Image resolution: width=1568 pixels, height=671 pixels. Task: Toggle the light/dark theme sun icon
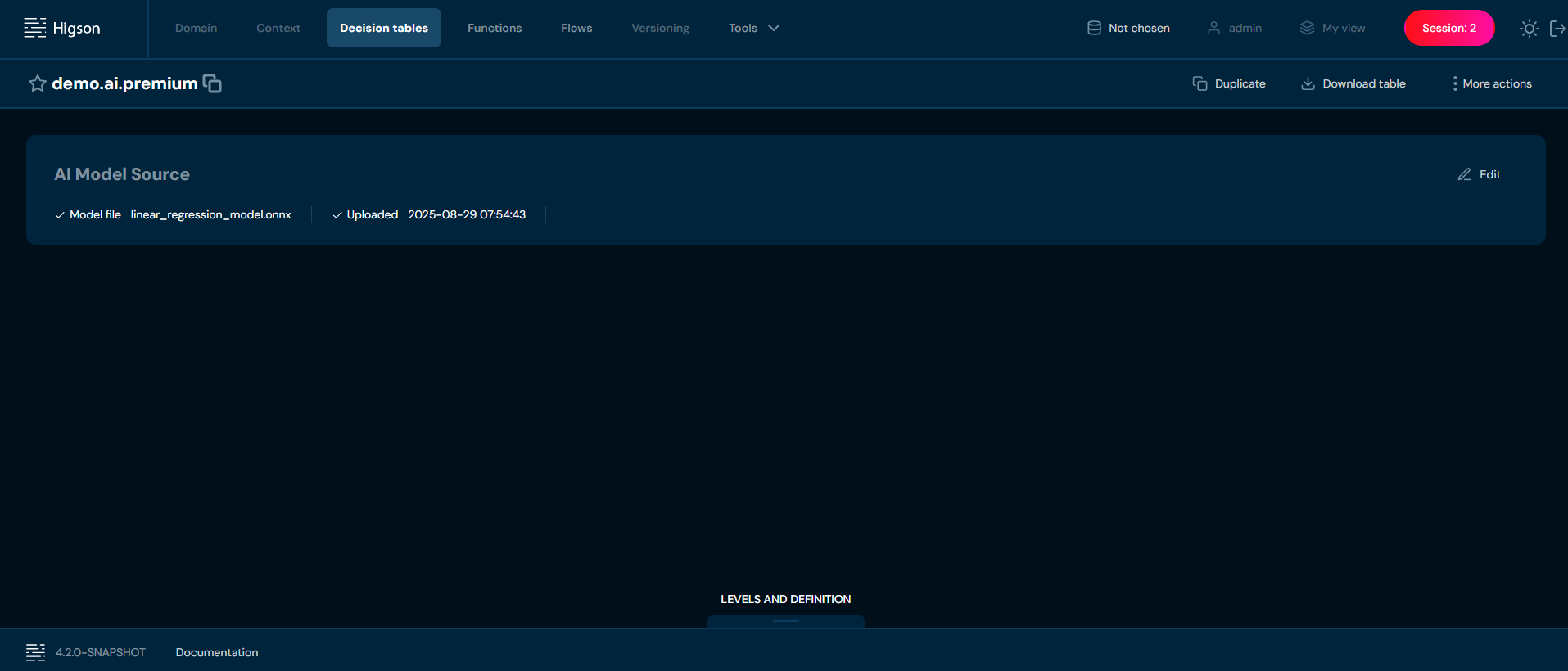point(1529,29)
